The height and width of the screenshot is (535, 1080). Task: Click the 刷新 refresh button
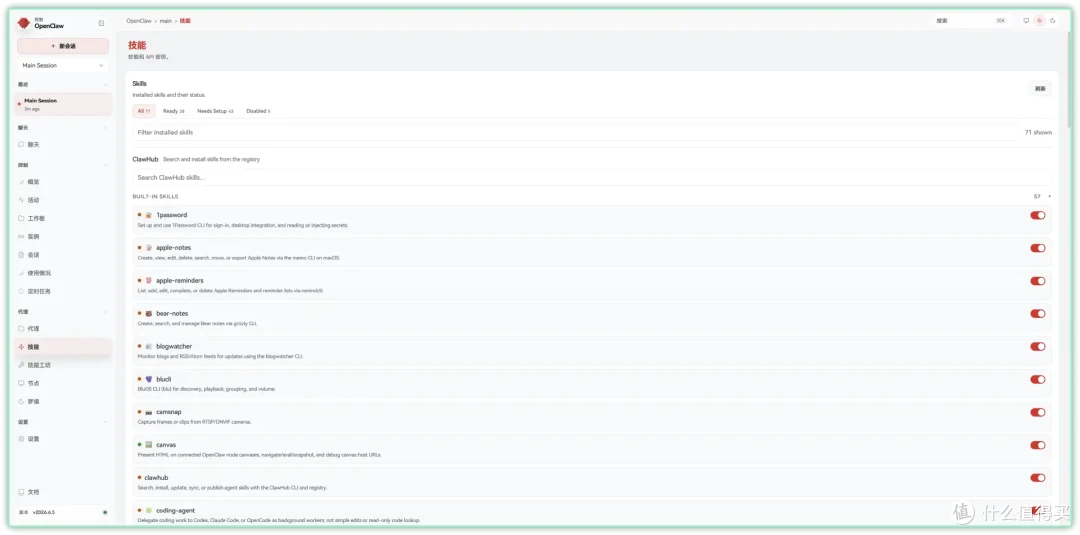(x=1040, y=89)
